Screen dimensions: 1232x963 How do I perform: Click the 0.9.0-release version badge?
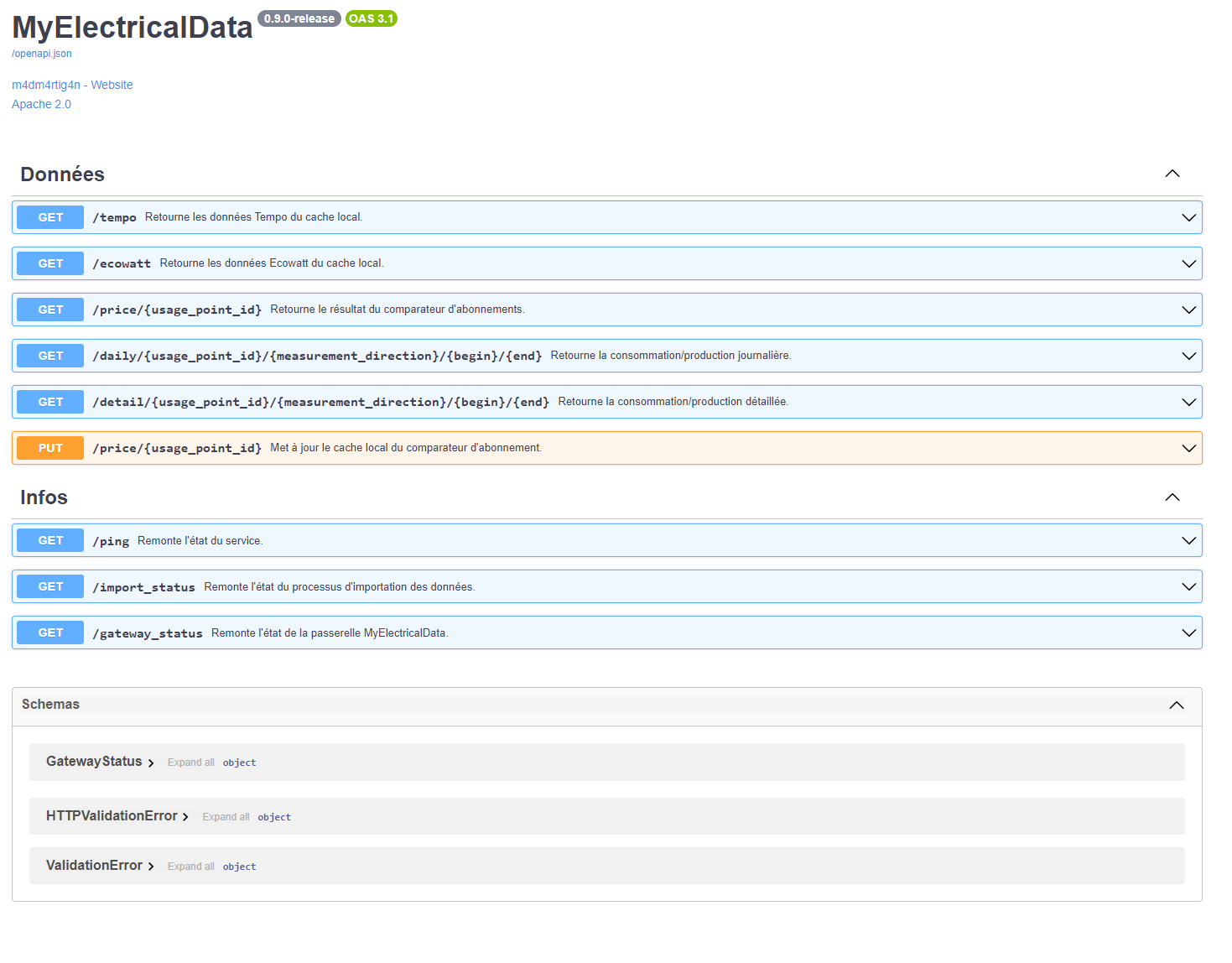tap(299, 18)
